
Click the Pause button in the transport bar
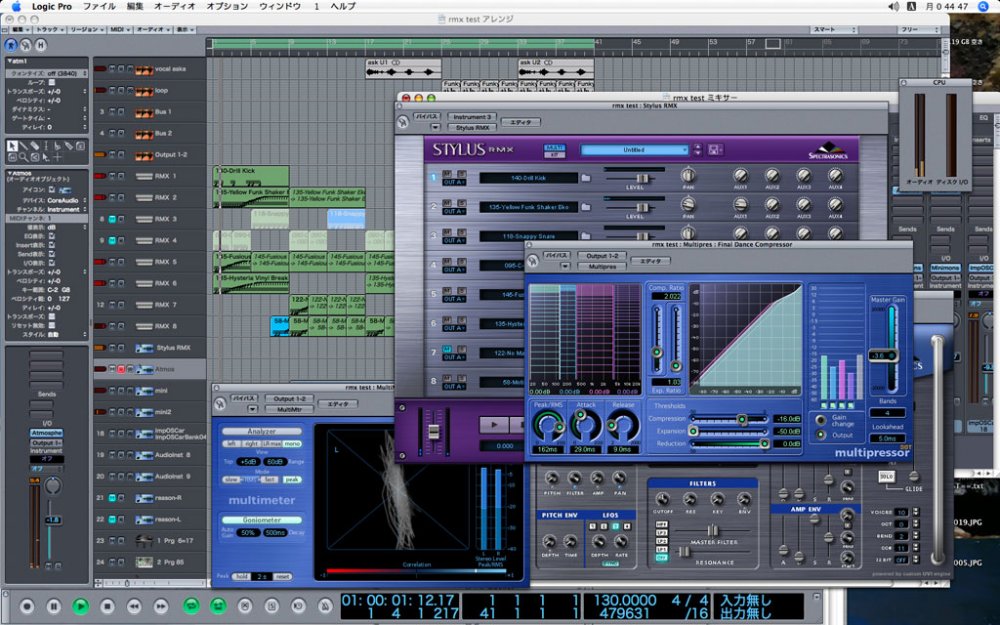54,606
